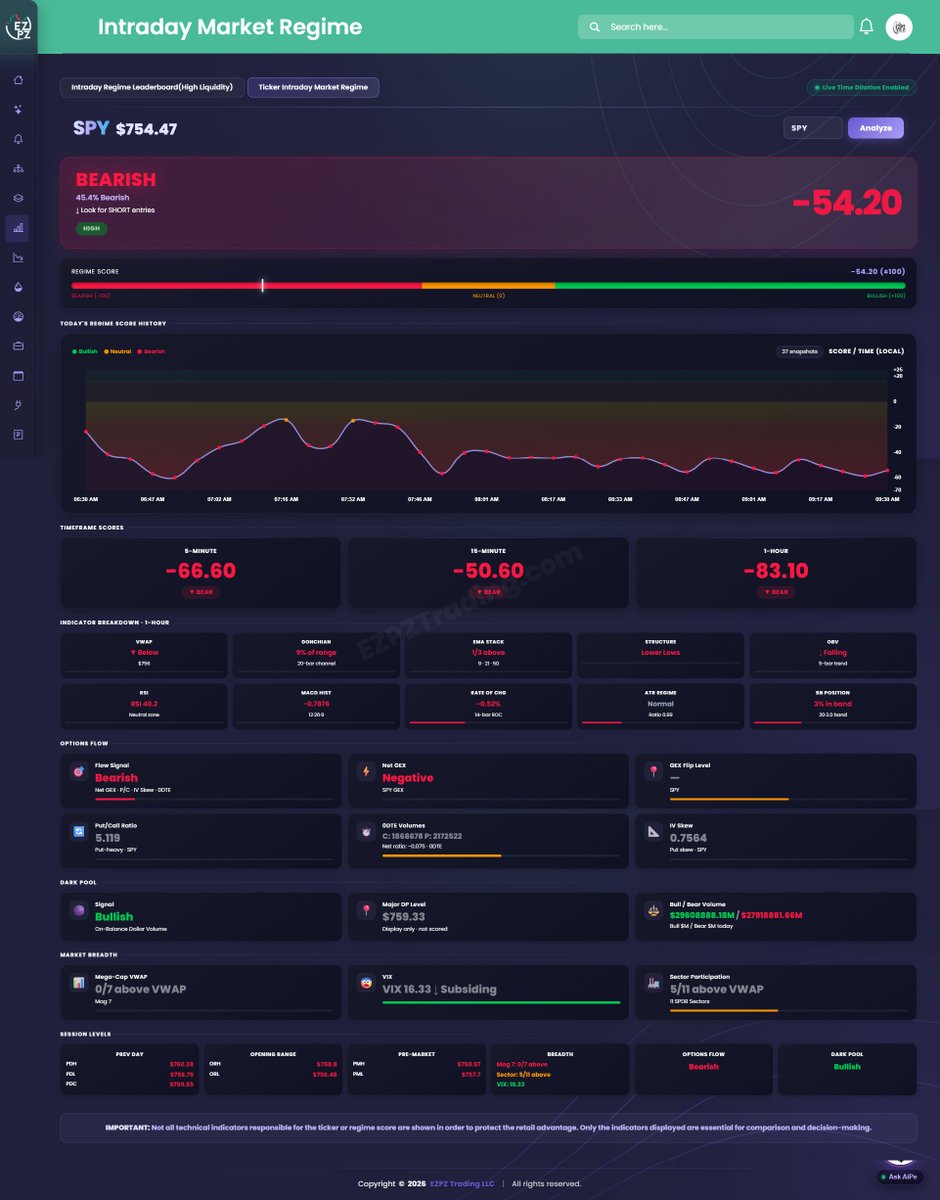The width and height of the screenshot is (940, 1200).
Task: Open the bell alerts icon in the sidebar
Action: tap(18, 139)
